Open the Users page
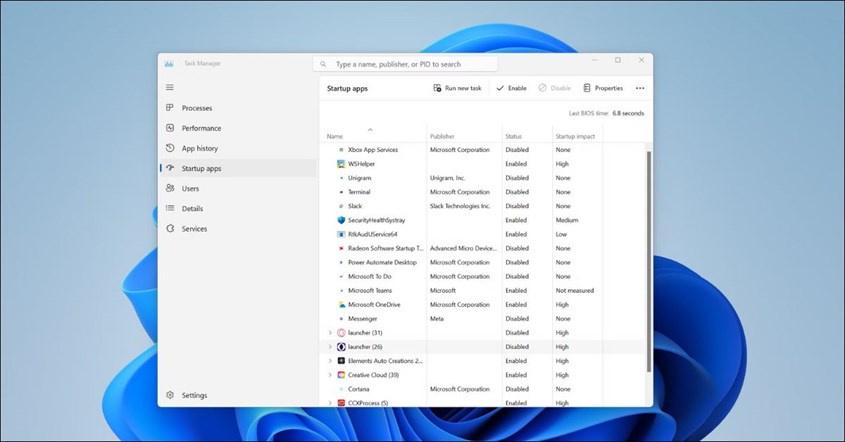Image resolution: width=845 pixels, height=442 pixels. pos(238,188)
